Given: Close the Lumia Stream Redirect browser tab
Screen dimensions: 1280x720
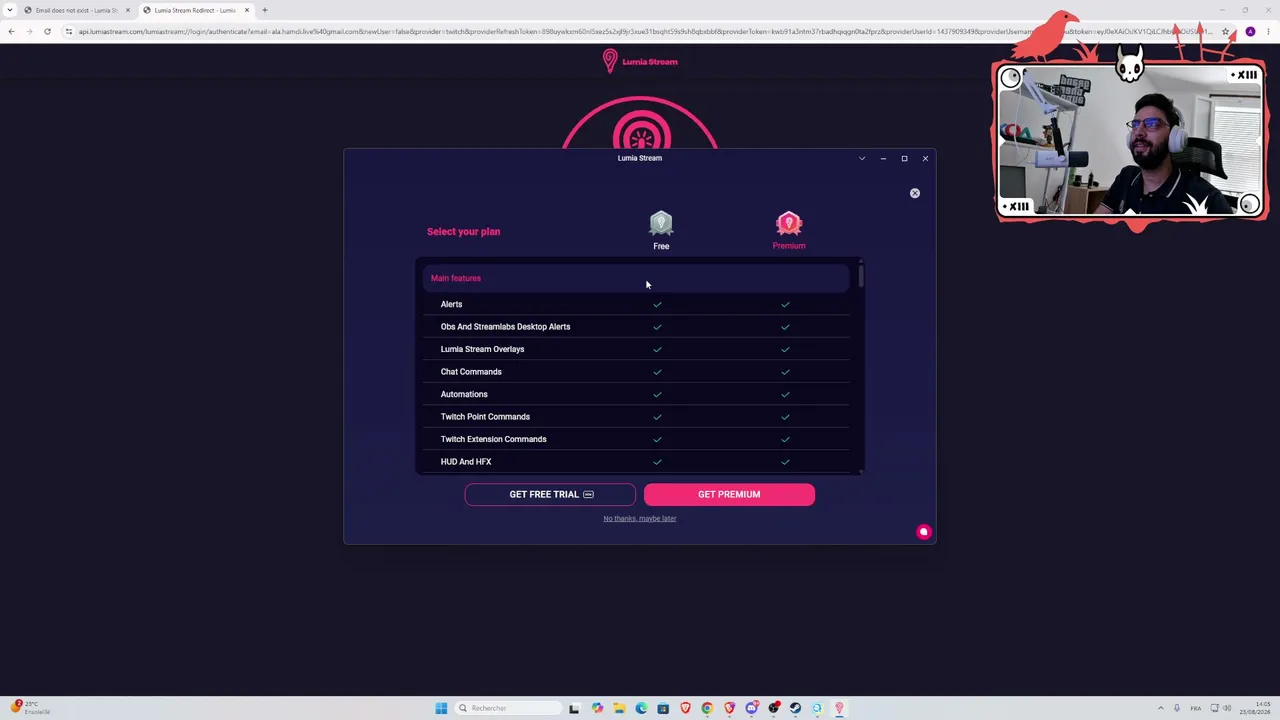Looking at the screenshot, I should click(247, 10).
